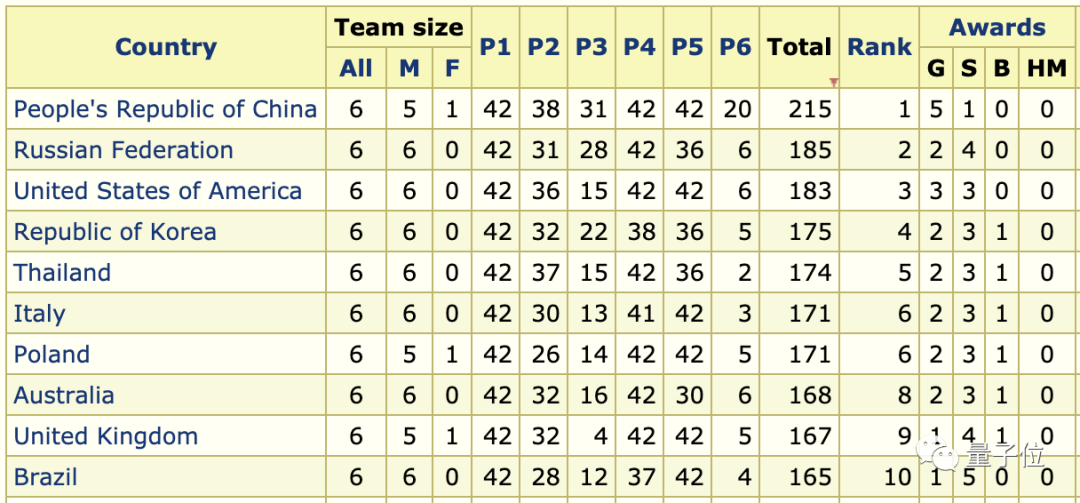Sort by the P2 column header
Image resolution: width=1080 pixels, height=503 pixels.
[544, 47]
